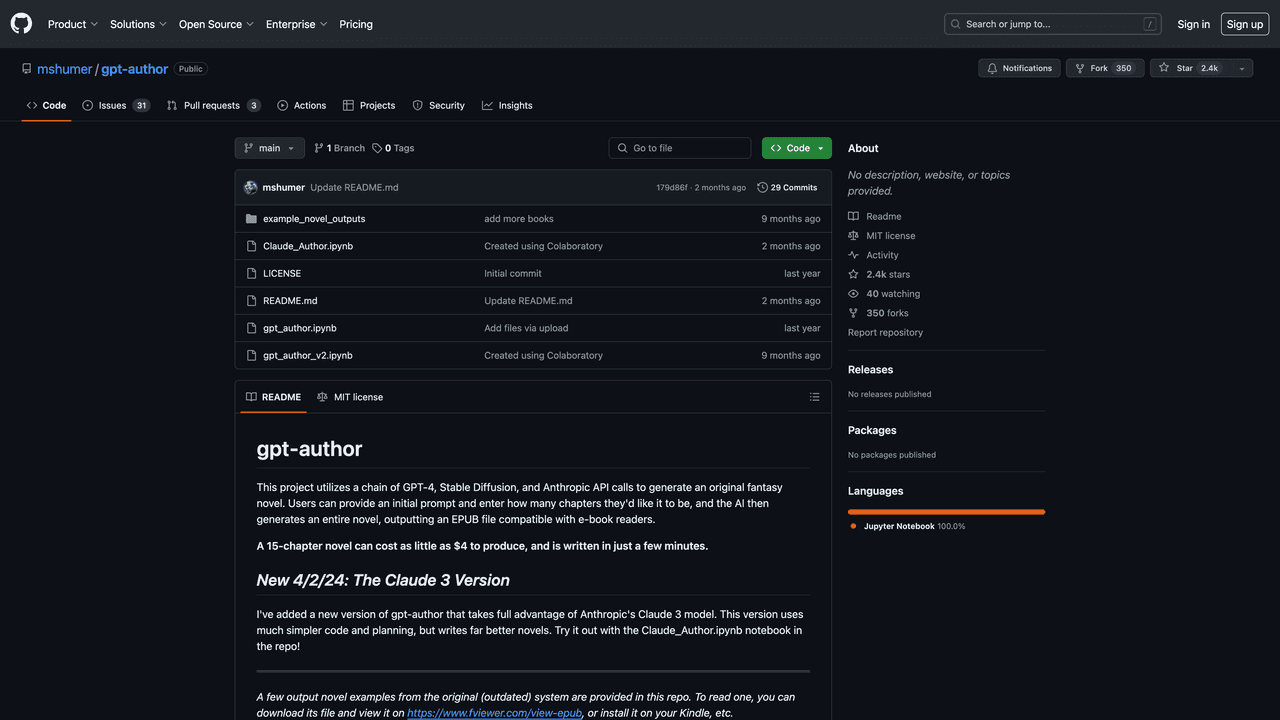Screen dimensions: 1280x720
Task: Click the 'New 4/2/24: The Claude 3 Version' heading
Action: [383, 580]
